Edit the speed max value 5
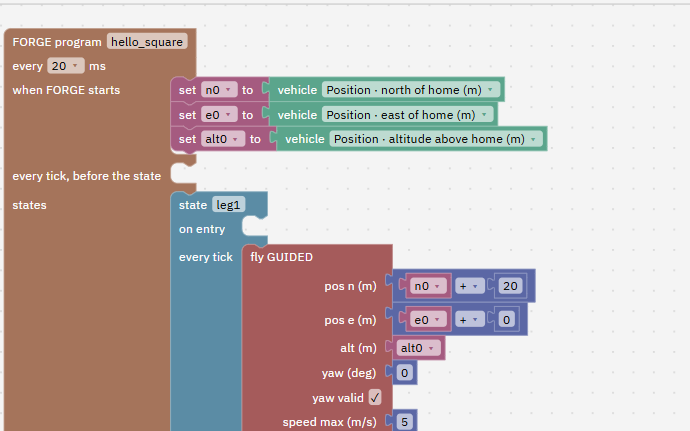 (404, 423)
